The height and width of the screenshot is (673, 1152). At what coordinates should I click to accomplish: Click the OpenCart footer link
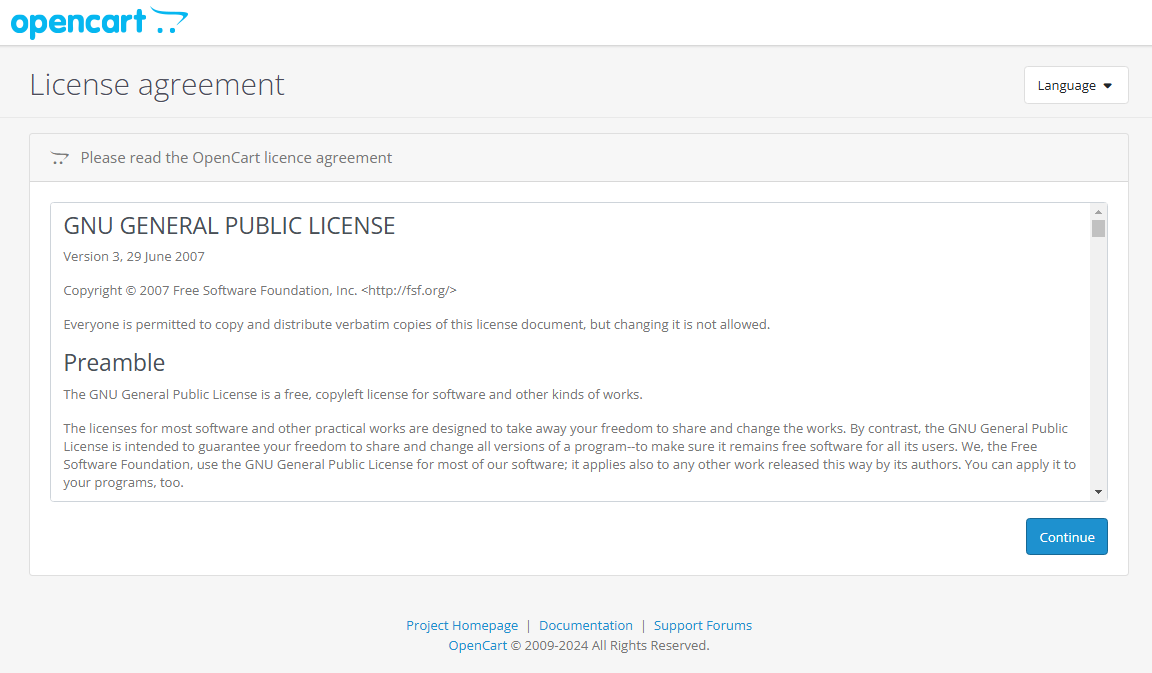[x=478, y=645]
